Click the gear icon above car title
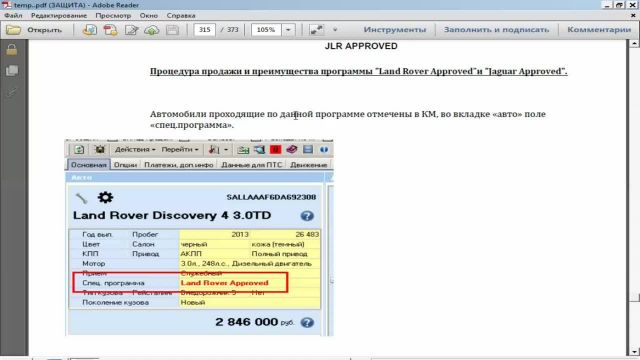Viewport: 640px width, 360px height. 105,198
